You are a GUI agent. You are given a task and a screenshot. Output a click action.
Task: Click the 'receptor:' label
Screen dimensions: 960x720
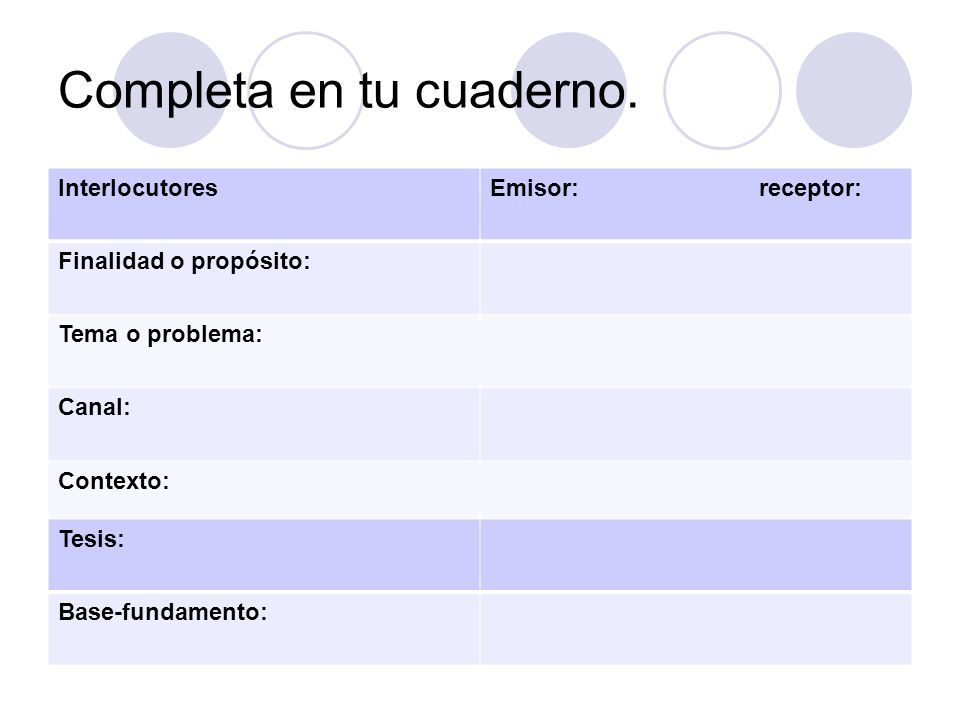809,189
